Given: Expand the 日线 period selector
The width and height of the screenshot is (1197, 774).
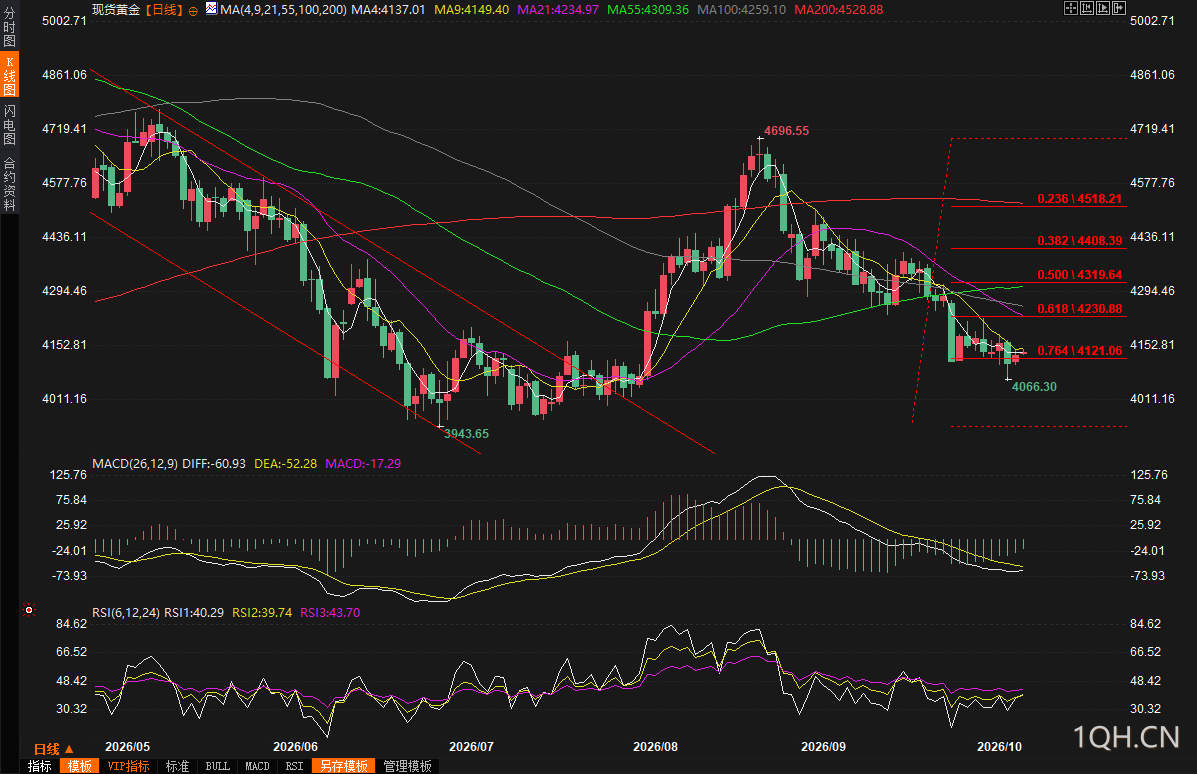Looking at the screenshot, I should [x=53, y=749].
